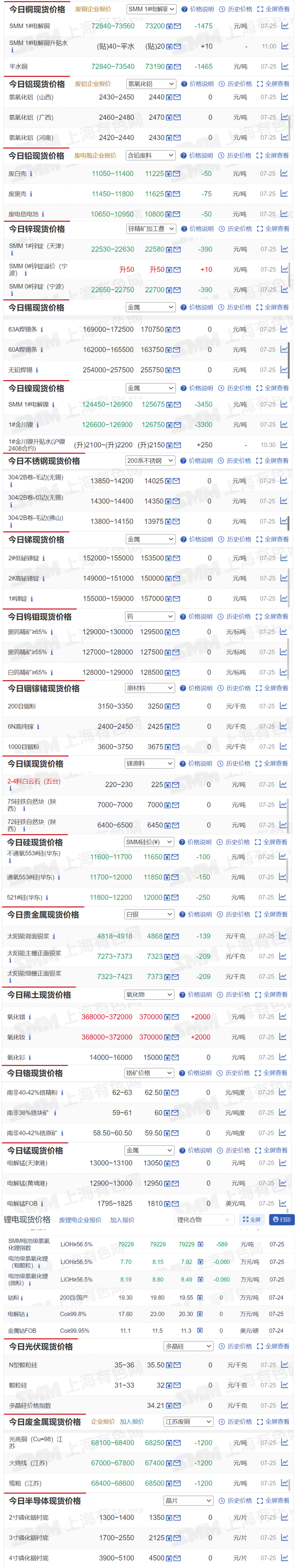The image size is (296, 1568).
Task: Click info icon beside 废黑壳
Action: point(30,194)
